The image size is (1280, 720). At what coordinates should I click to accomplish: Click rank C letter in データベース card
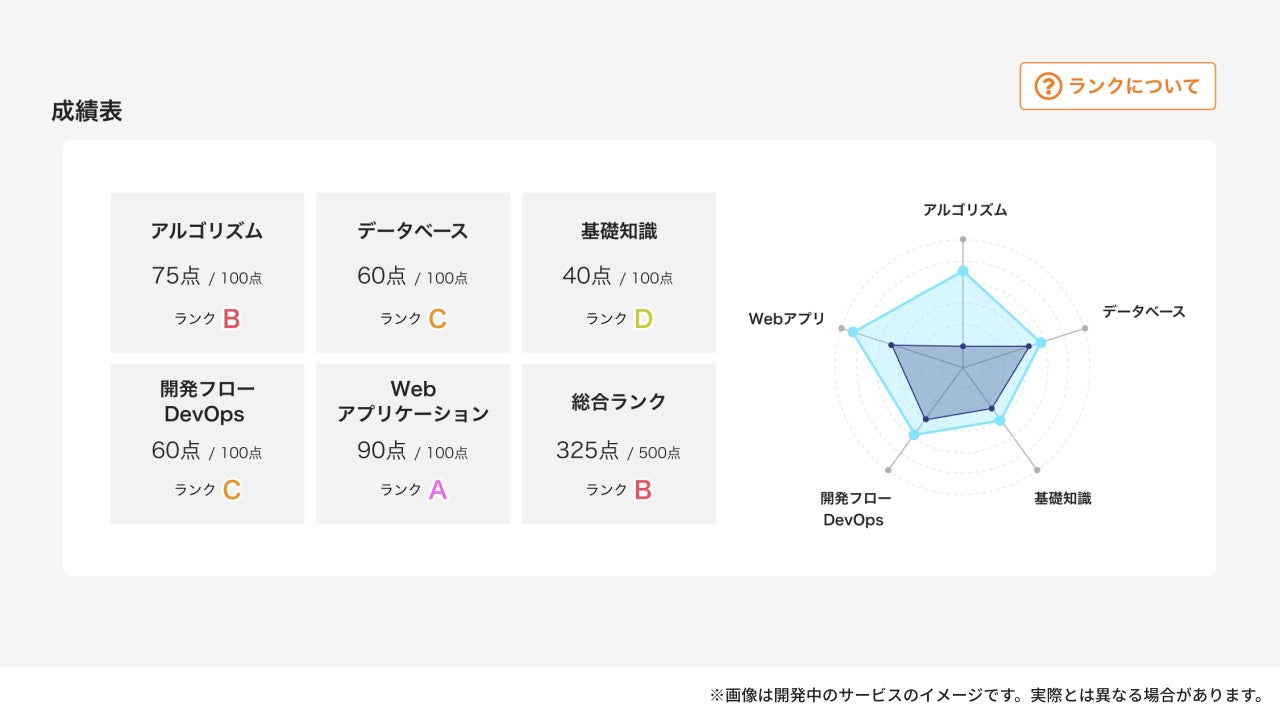[x=437, y=319]
